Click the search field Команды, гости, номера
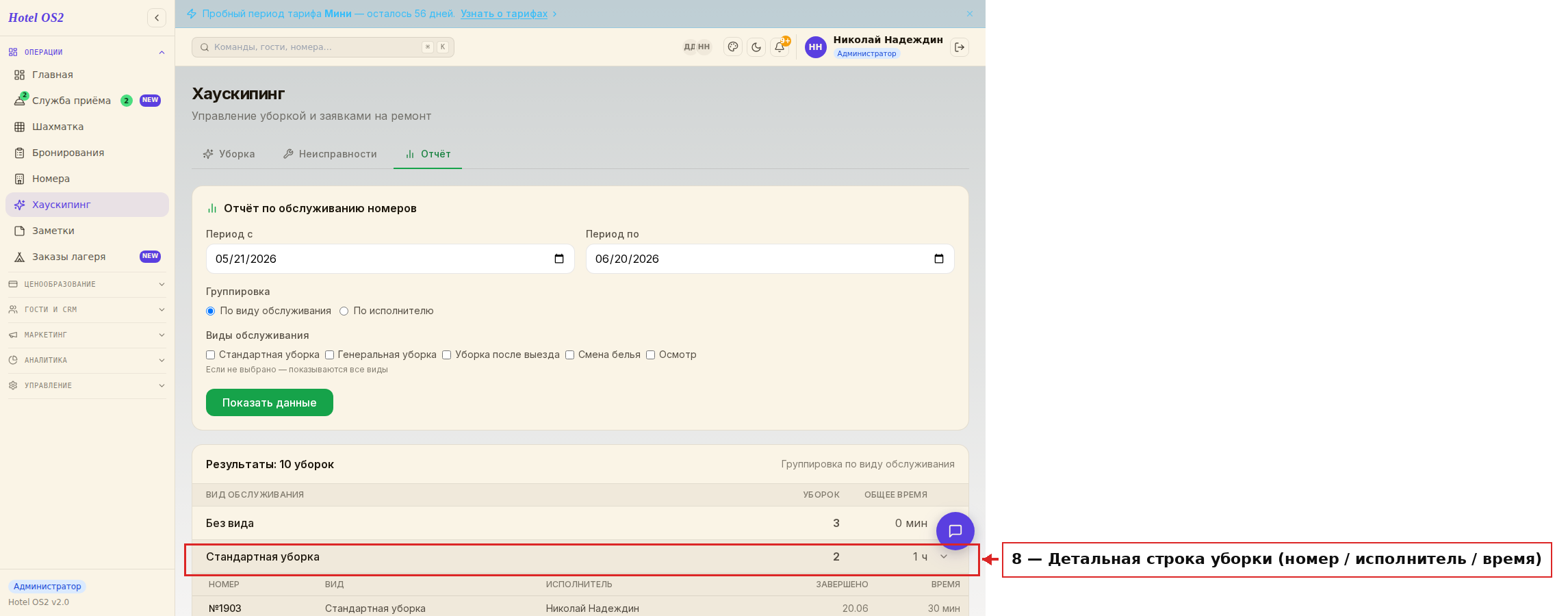This screenshot has width=1568, height=616. point(323,47)
